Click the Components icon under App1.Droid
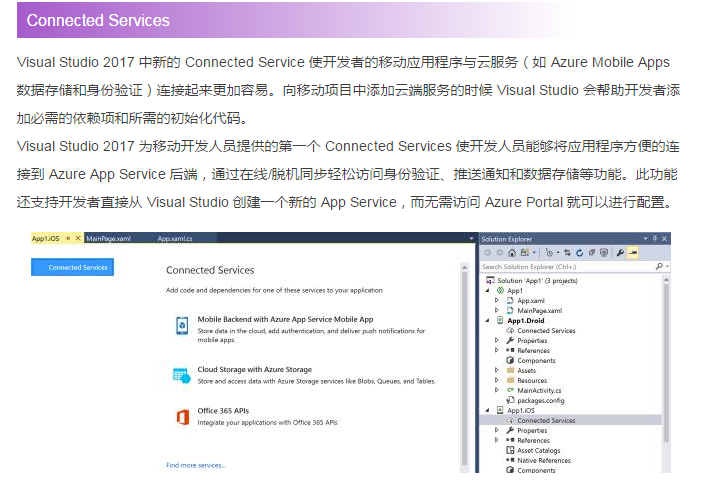 pyautogui.click(x=510, y=361)
